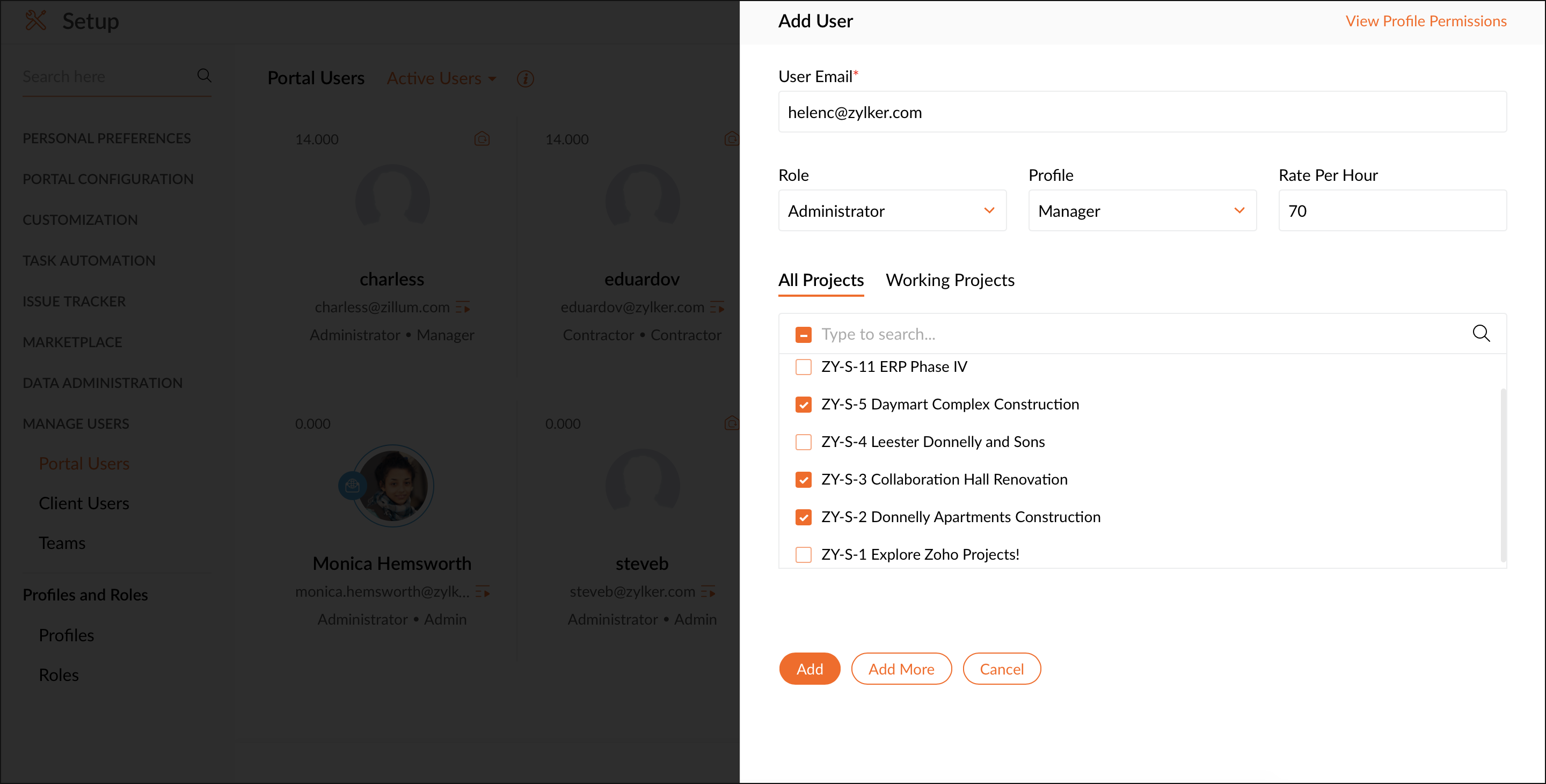1546x784 pixels.
Task: Click the Rate Per Hour field
Action: [1392, 210]
